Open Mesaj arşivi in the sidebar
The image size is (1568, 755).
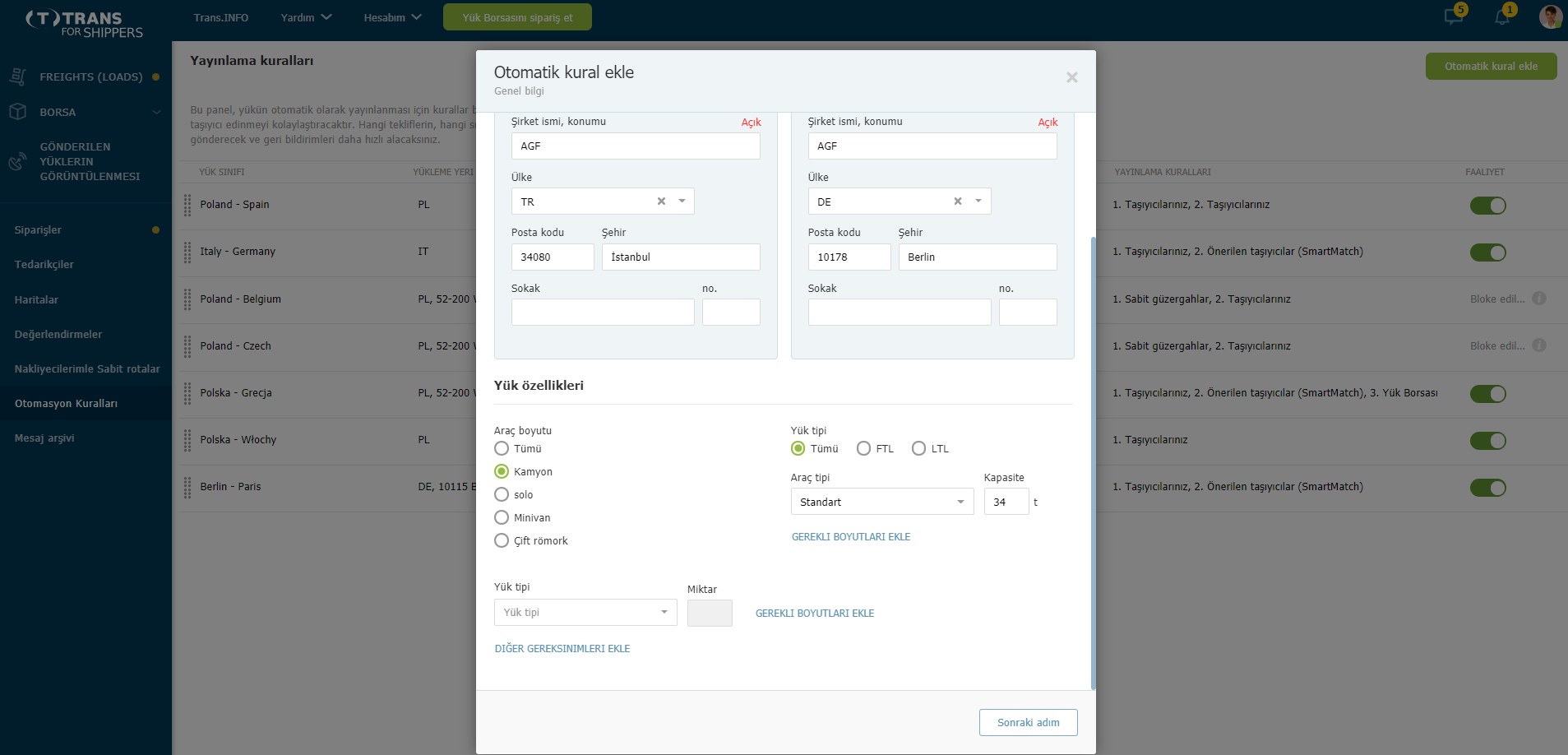[x=44, y=438]
